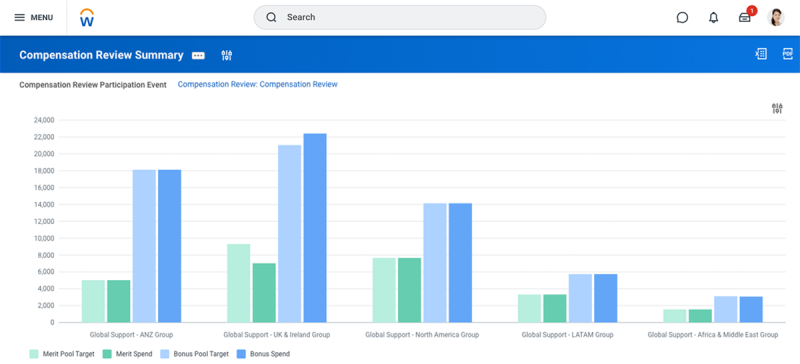Click the 12,000 y-axis value

click(44, 222)
